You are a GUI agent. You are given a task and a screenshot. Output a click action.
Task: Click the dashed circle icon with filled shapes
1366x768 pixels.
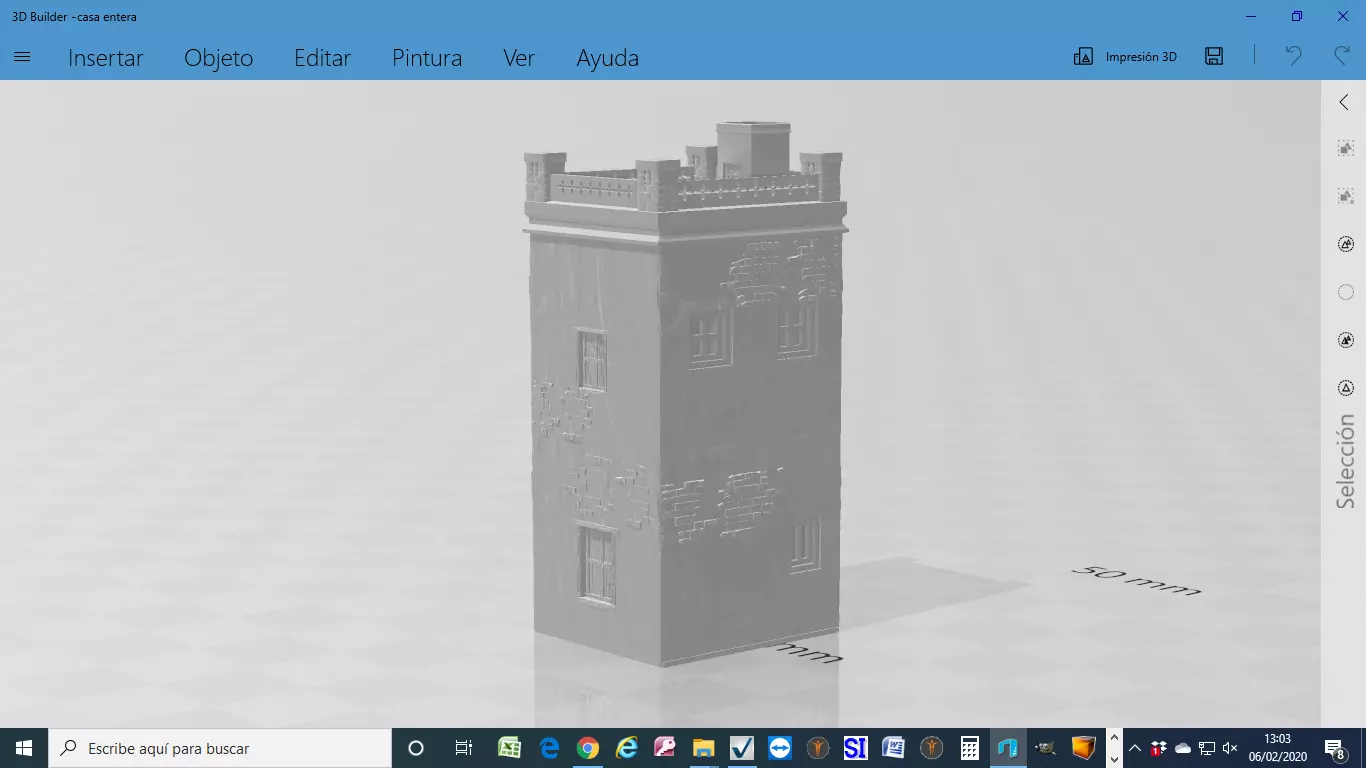pos(1346,340)
